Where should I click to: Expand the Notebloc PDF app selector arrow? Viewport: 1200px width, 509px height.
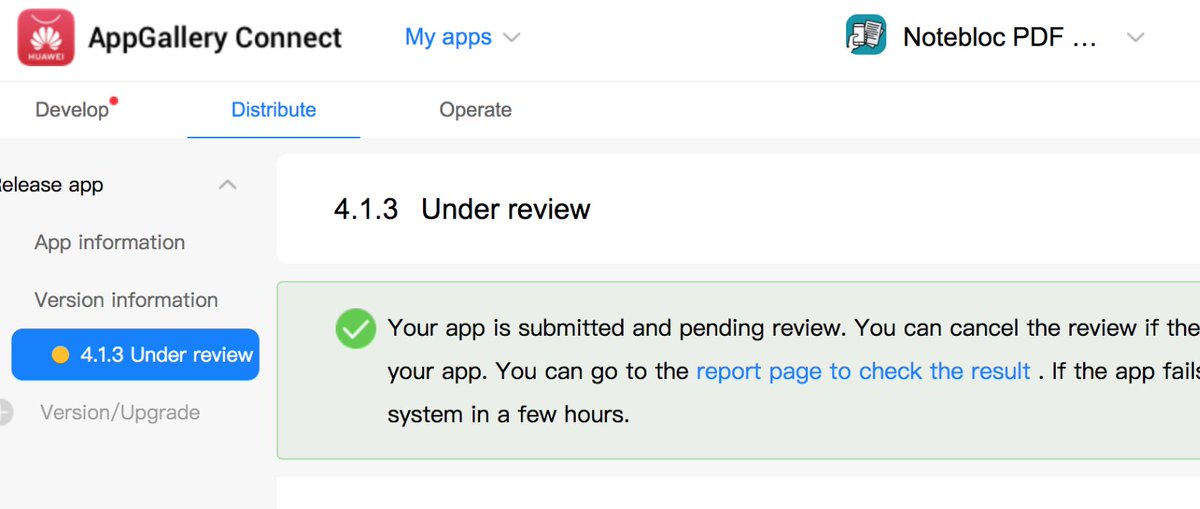[x=1135, y=38]
